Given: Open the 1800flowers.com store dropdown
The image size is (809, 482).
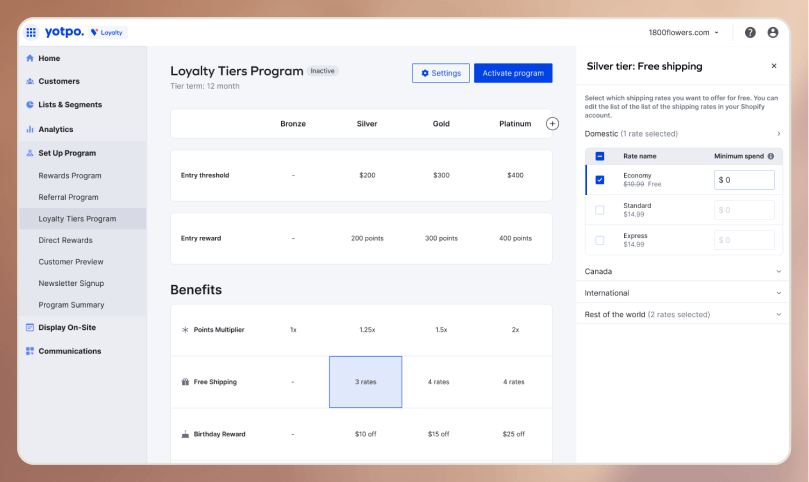Looking at the screenshot, I should point(684,32).
